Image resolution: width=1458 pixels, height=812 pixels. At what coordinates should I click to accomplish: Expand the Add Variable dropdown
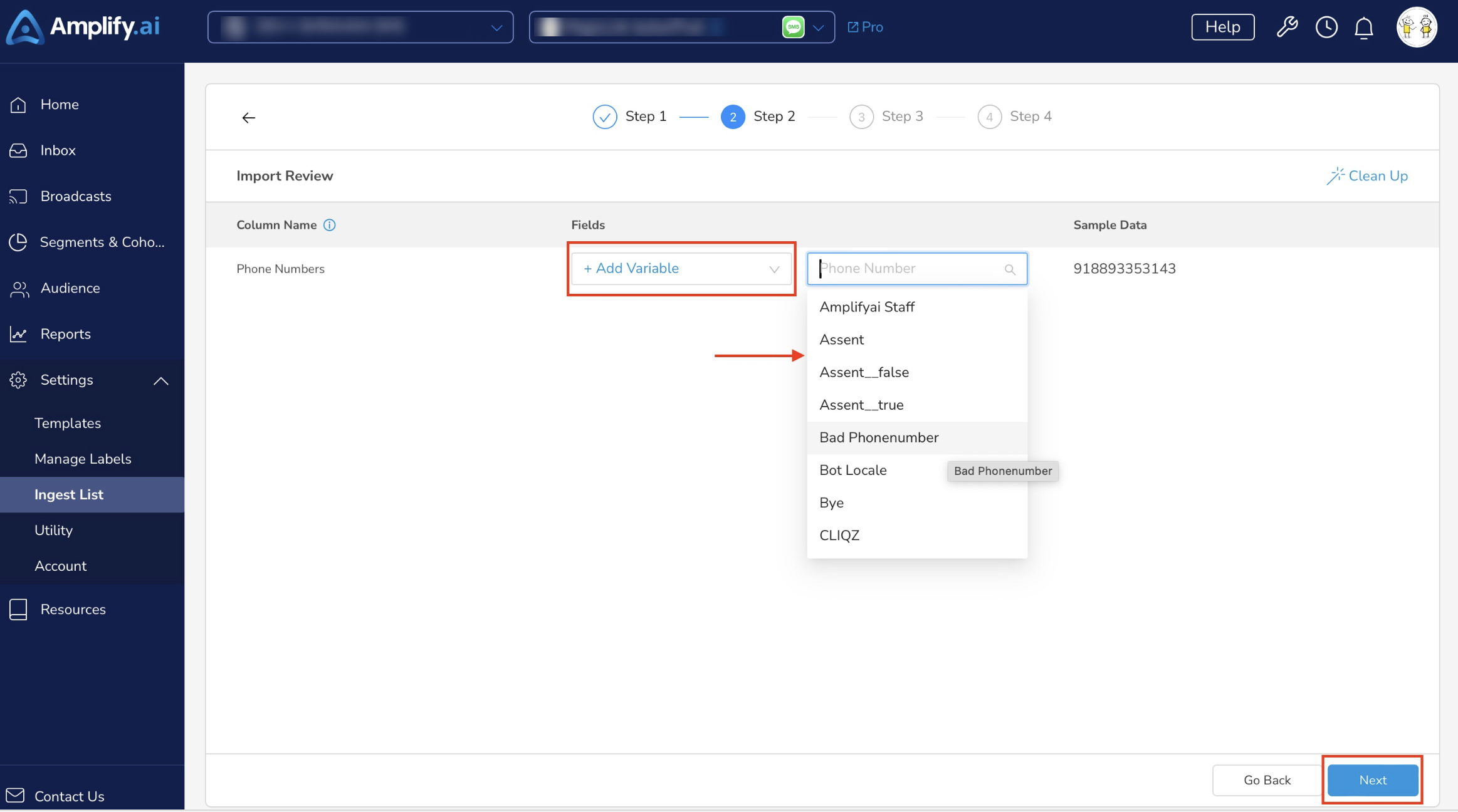[x=681, y=269]
